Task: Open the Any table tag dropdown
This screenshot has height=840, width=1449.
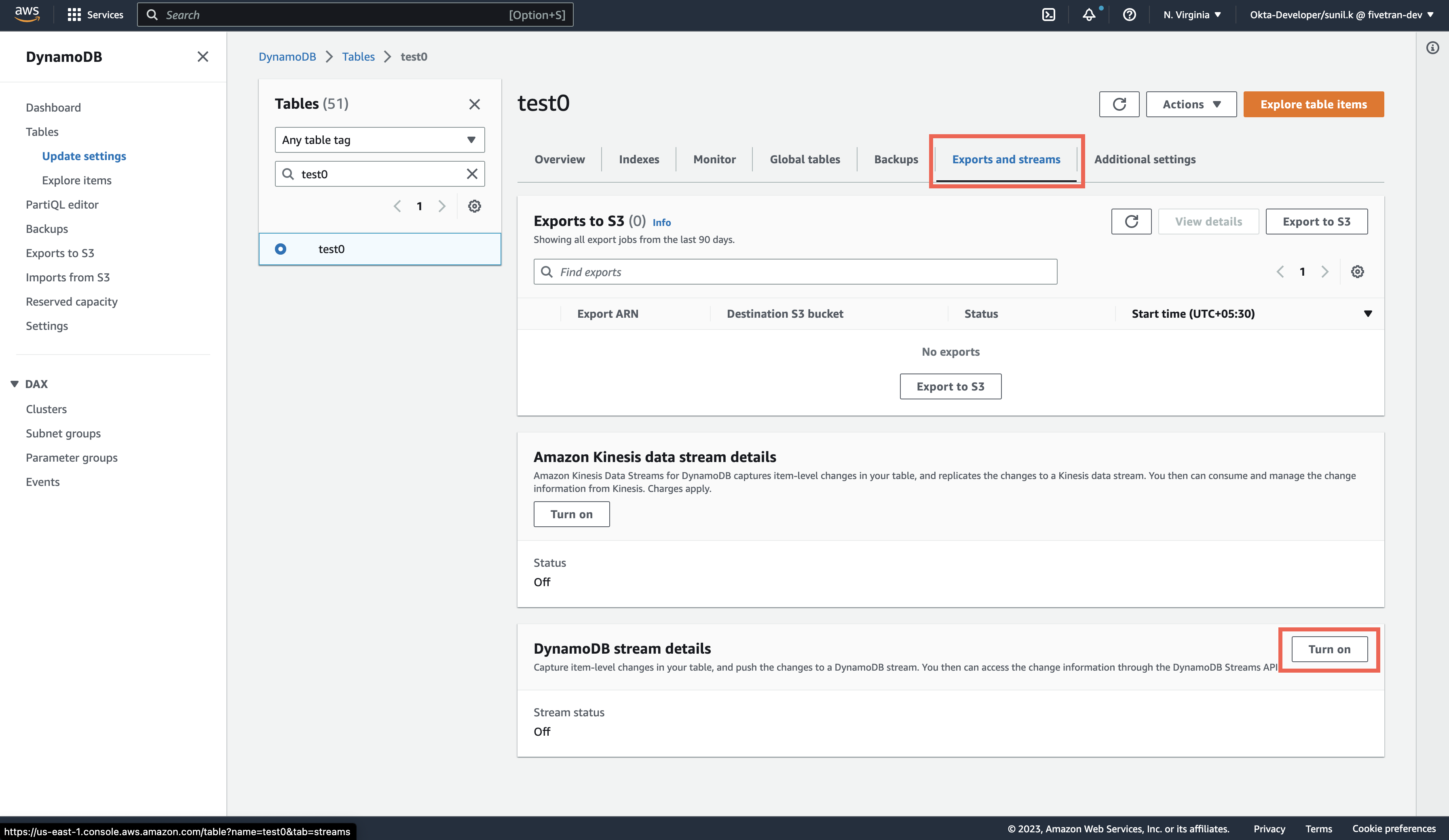Action: (x=380, y=140)
